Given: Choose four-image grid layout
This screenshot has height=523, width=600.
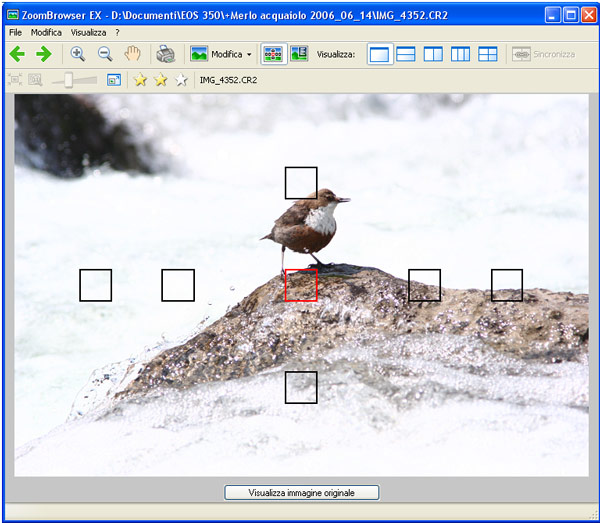Looking at the screenshot, I should click(488, 54).
